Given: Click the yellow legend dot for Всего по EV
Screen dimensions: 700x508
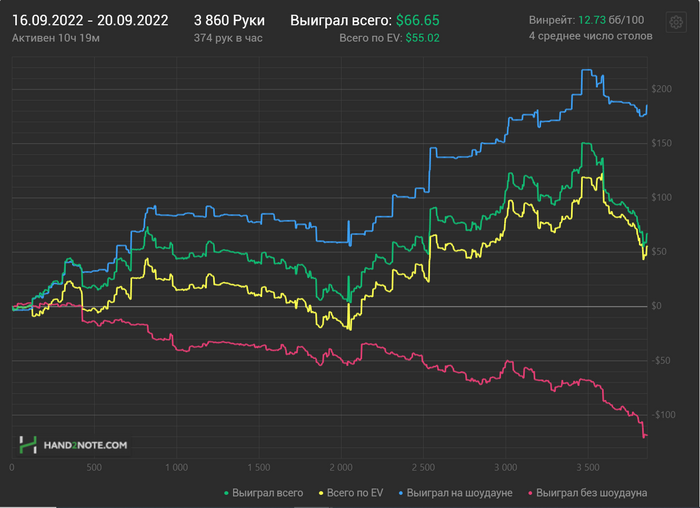Looking at the screenshot, I should click(x=321, y=493).
